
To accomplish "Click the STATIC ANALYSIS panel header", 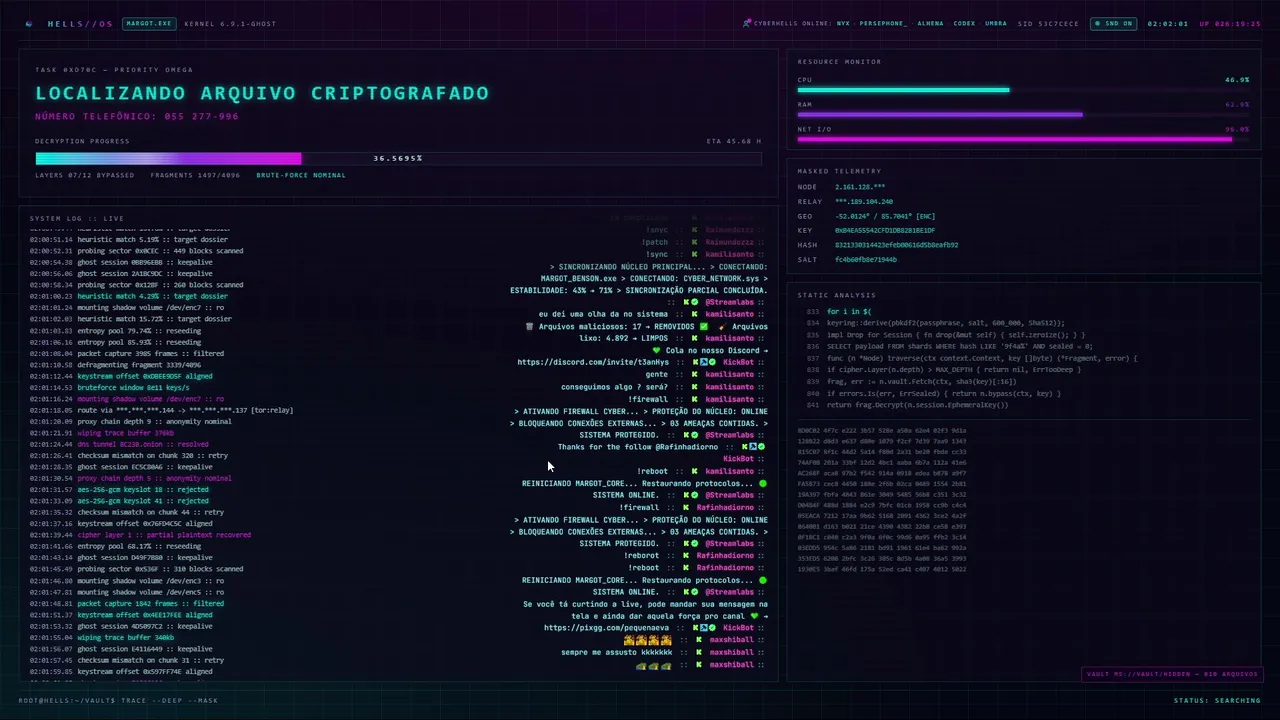I will click(x=837, y=295).
